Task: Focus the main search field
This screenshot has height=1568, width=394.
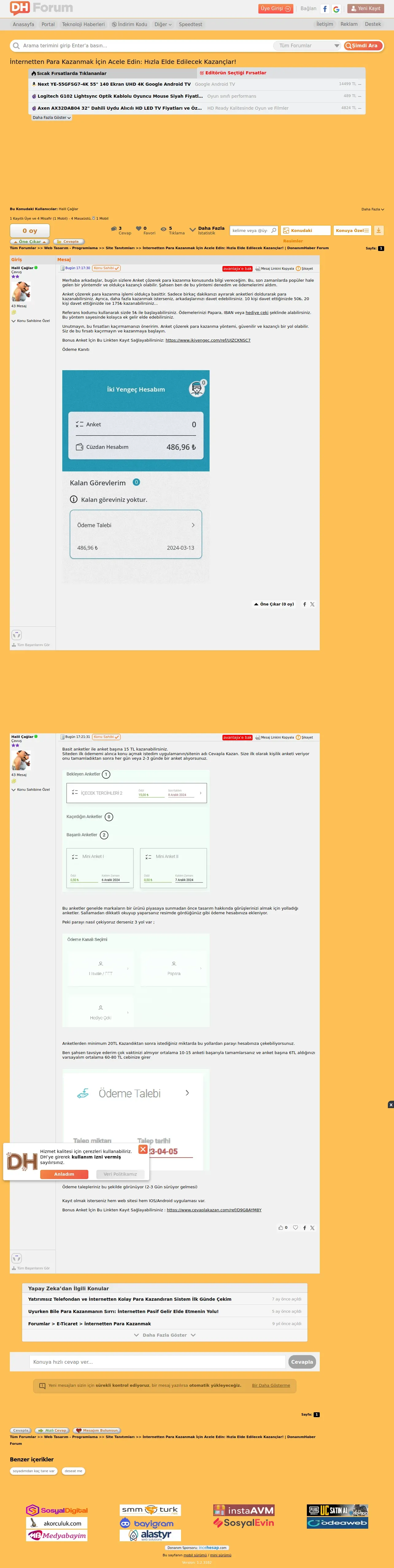Action: tap(146, 46)
